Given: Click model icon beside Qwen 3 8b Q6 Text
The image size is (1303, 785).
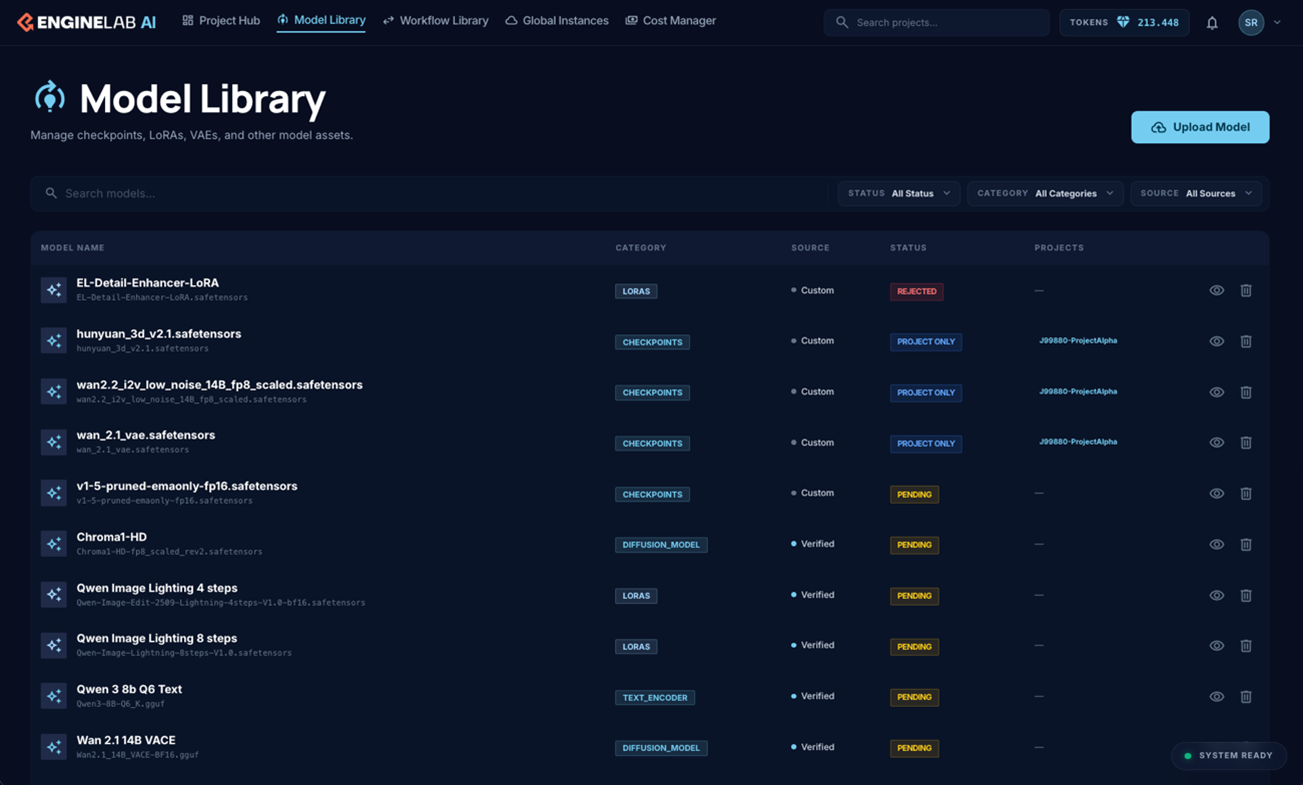Looking at the screenshot, I should 54,696.
